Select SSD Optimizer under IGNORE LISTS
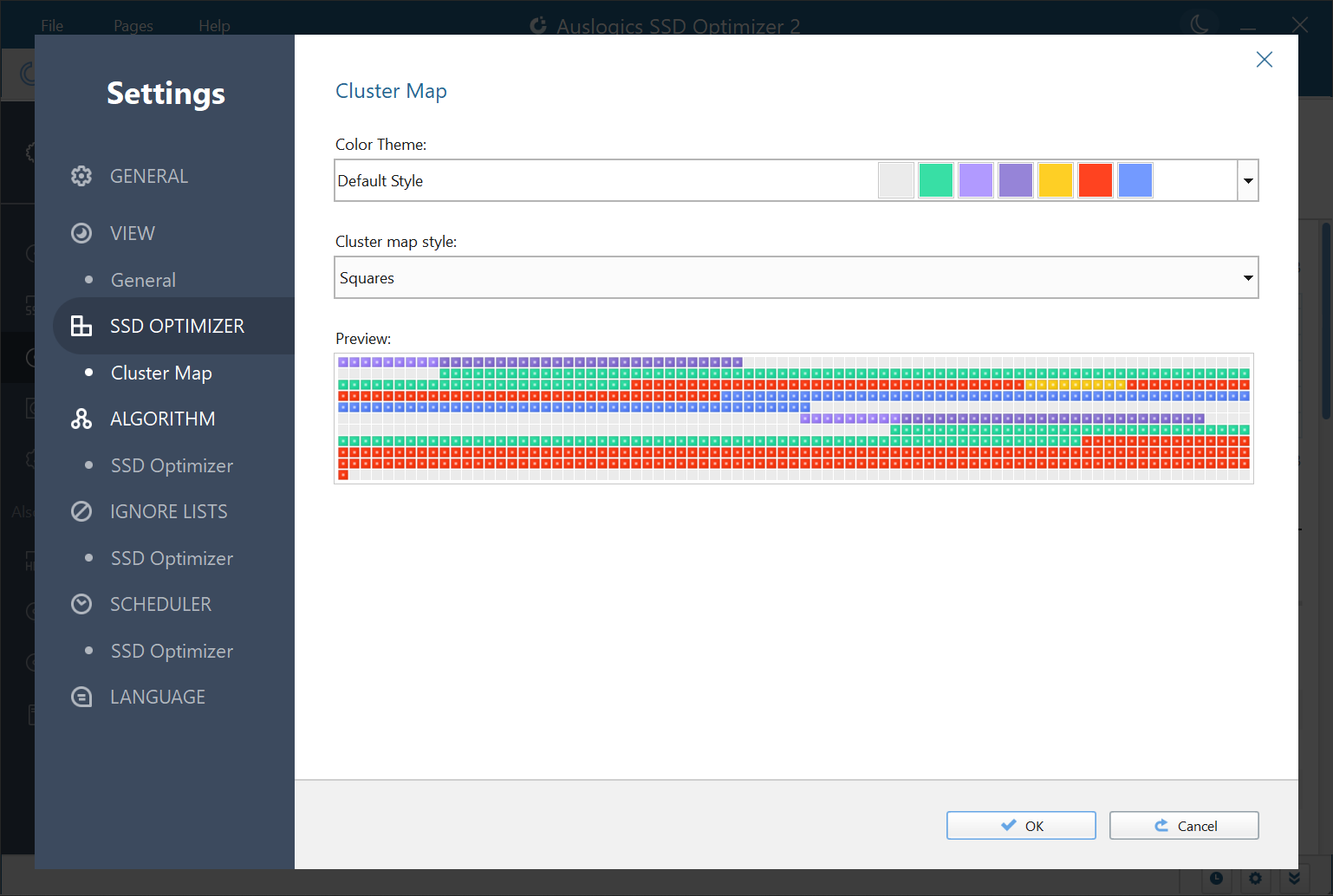 pos(172,558)
